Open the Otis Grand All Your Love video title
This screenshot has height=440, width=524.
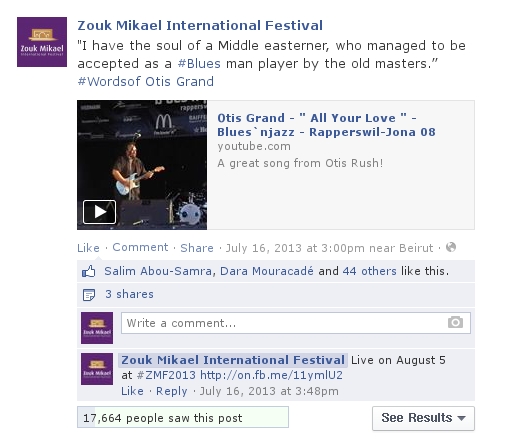pos(326,125)
